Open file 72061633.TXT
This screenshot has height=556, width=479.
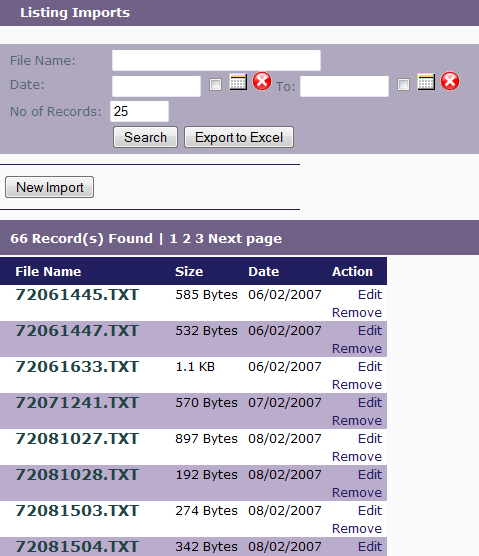coord(77,367)
